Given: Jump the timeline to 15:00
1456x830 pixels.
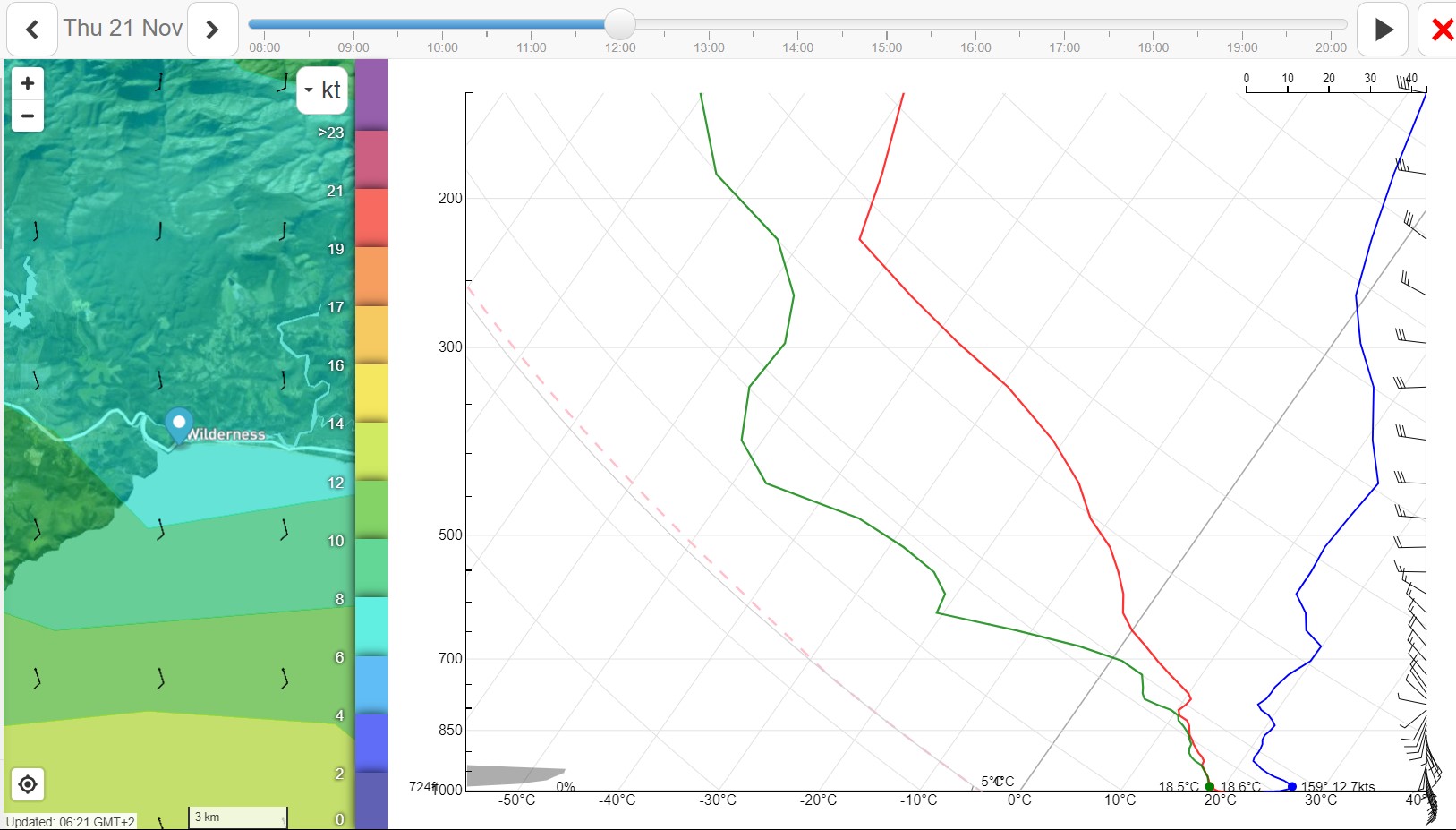Looking at the screenshot, I should click(887, 47).
